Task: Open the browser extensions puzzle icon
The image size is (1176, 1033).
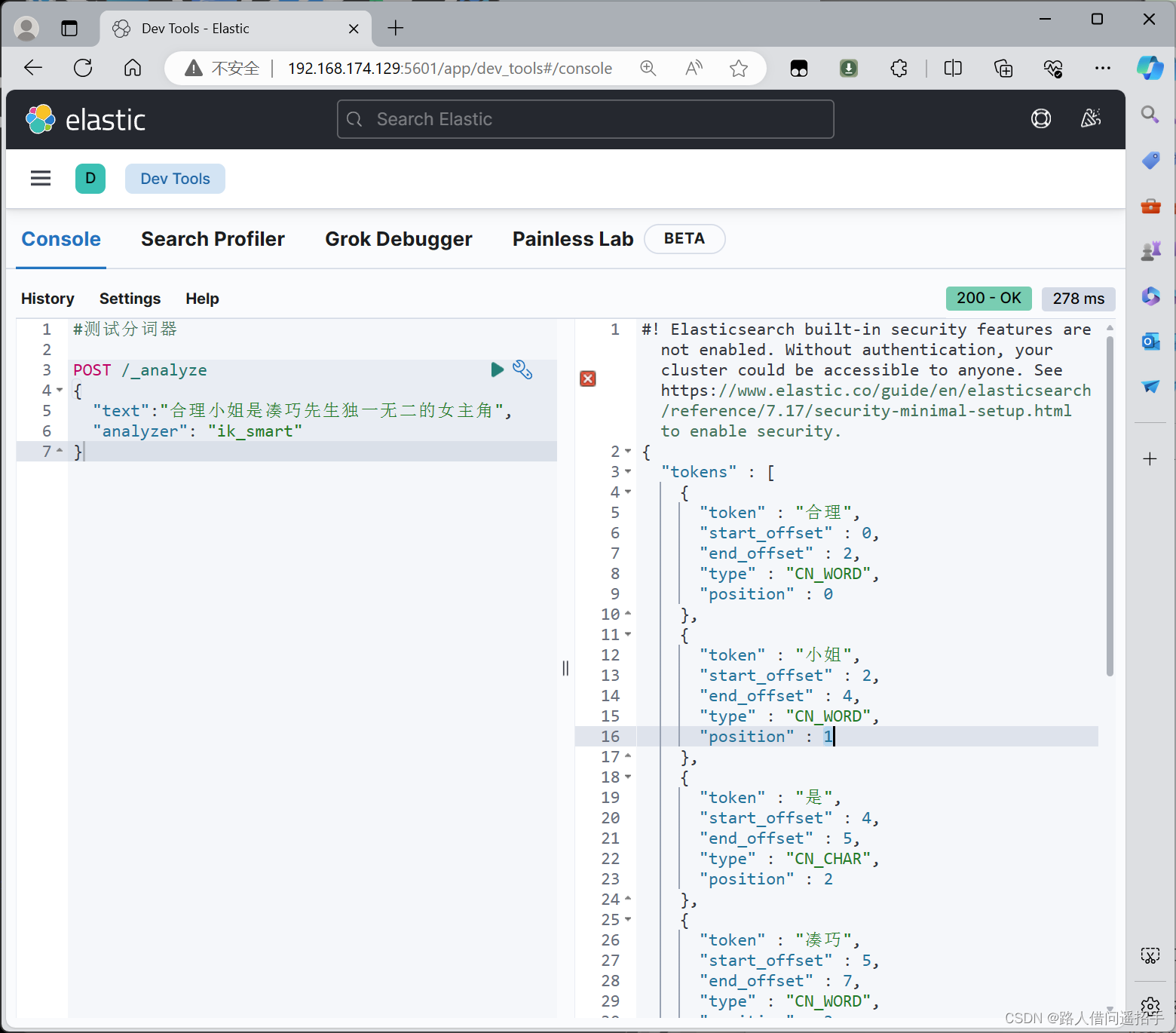Action: pyautogui.click(x=899, y=69)
